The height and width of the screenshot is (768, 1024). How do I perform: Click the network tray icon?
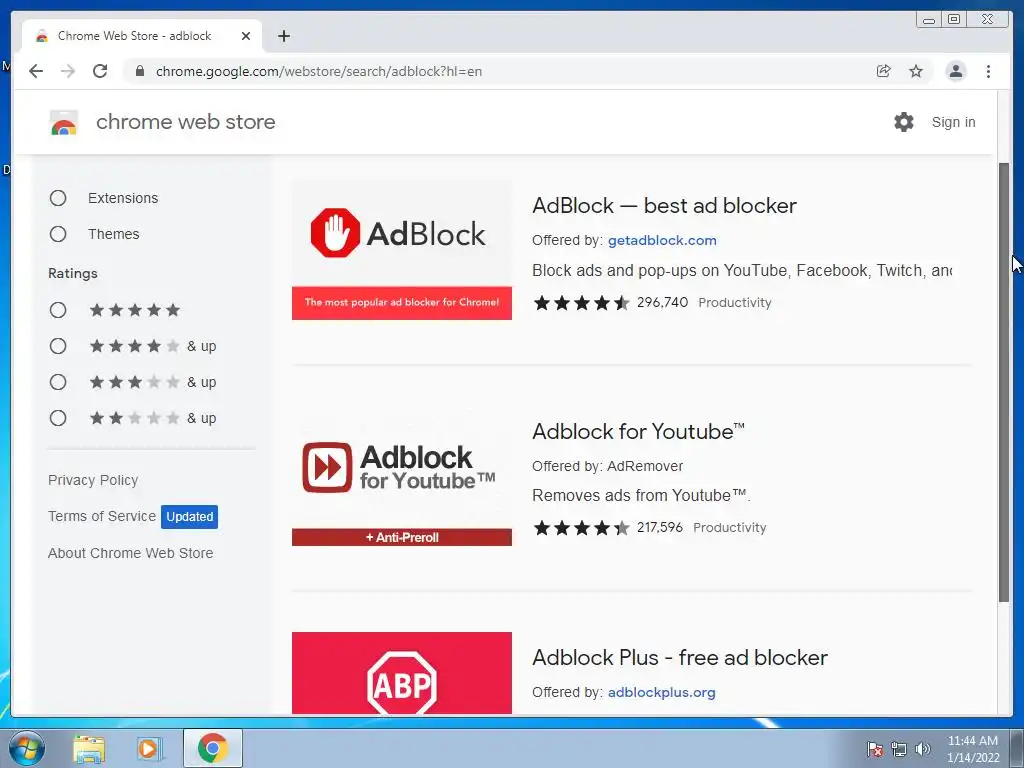tap(899, 749)
